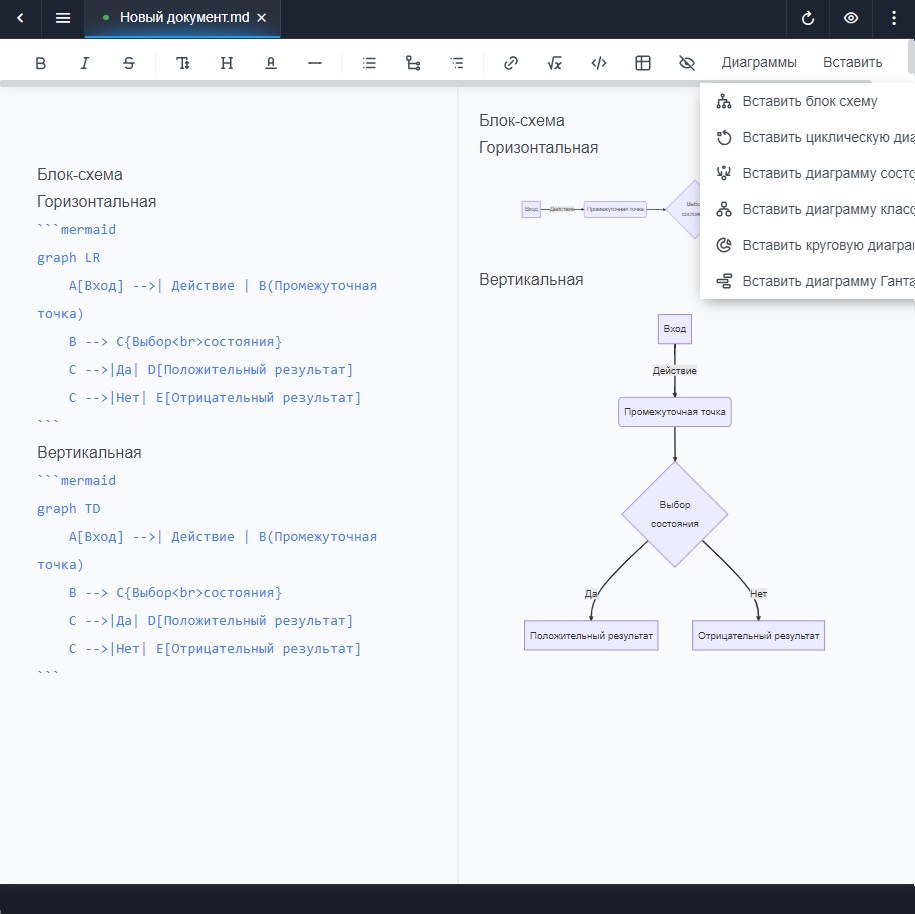Click the pie chart icon
915x914 pixels.
coord(724,245)
